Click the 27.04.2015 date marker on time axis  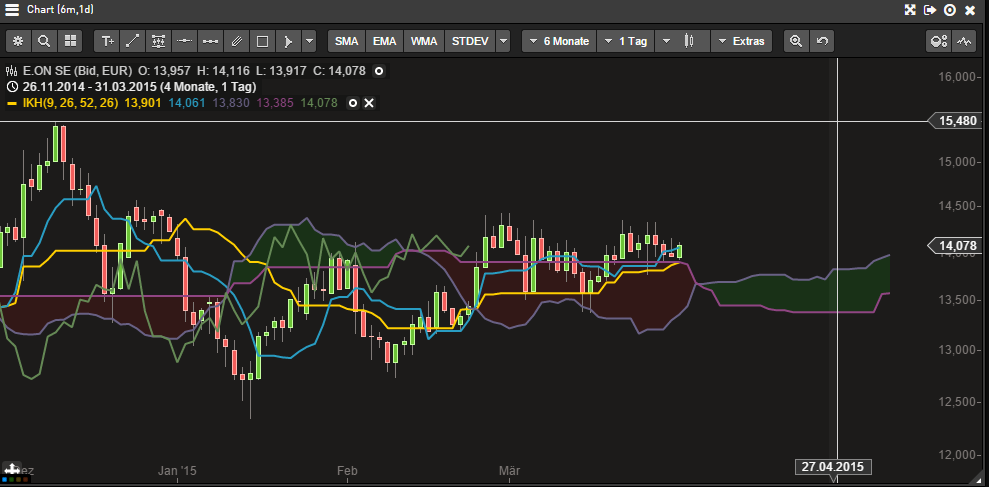[833, 467]
